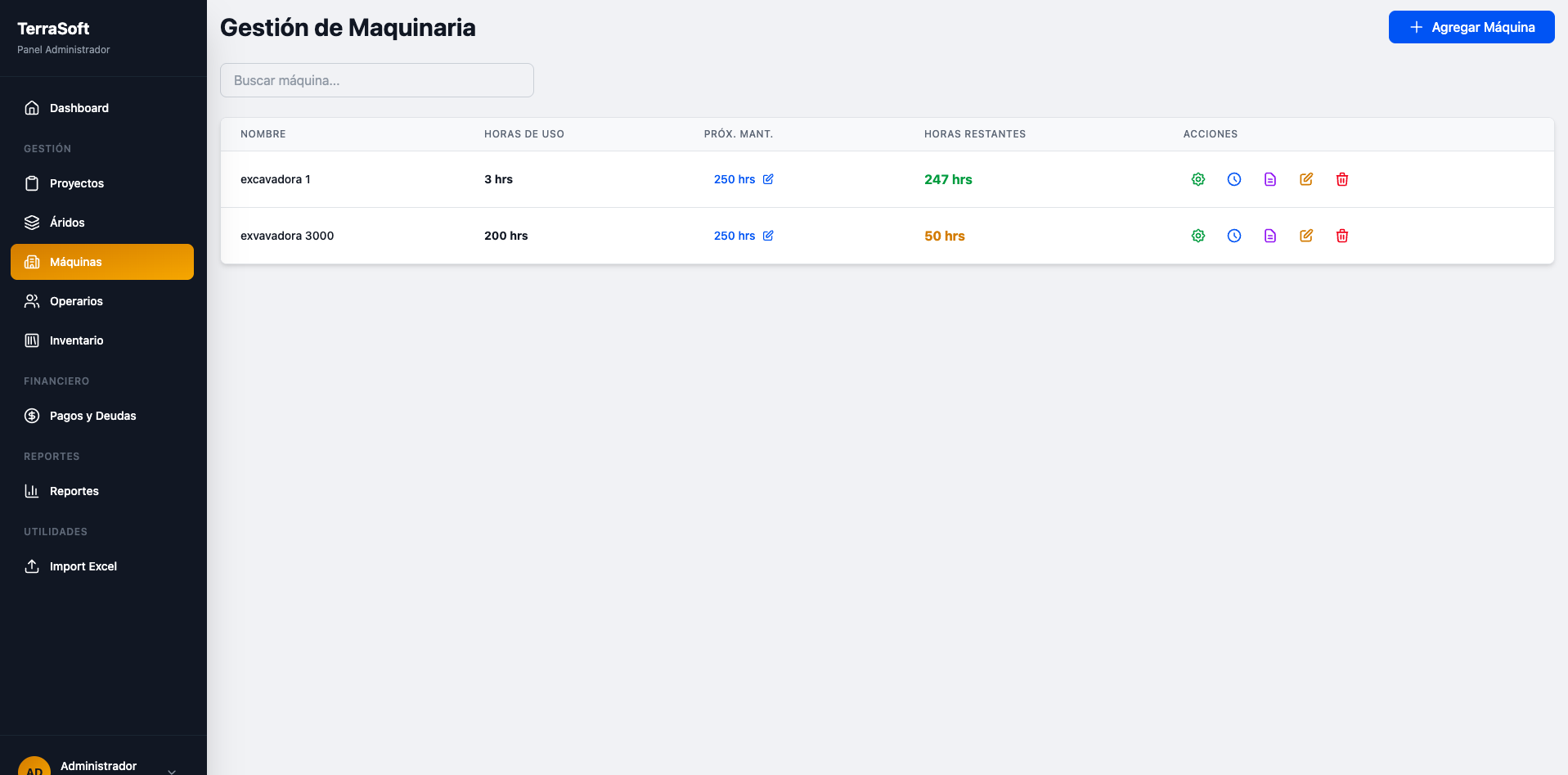Click the green gear icon for exvavadora 3000
This screenshot has height=775, width=1568.
tap(1197, 236)
